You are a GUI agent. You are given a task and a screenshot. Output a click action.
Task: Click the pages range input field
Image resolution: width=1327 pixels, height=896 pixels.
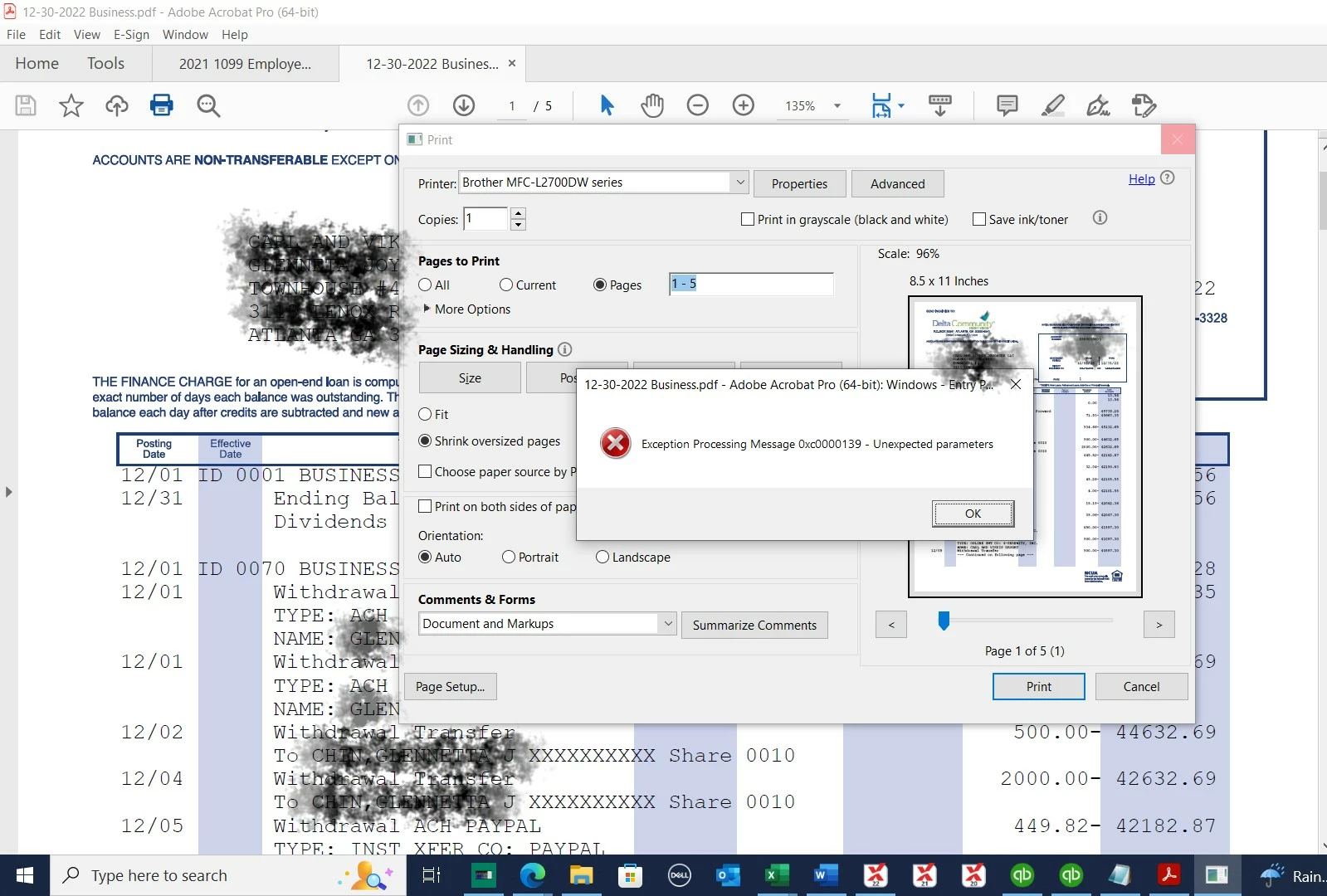pyautogui.click(x=751, y=284)
